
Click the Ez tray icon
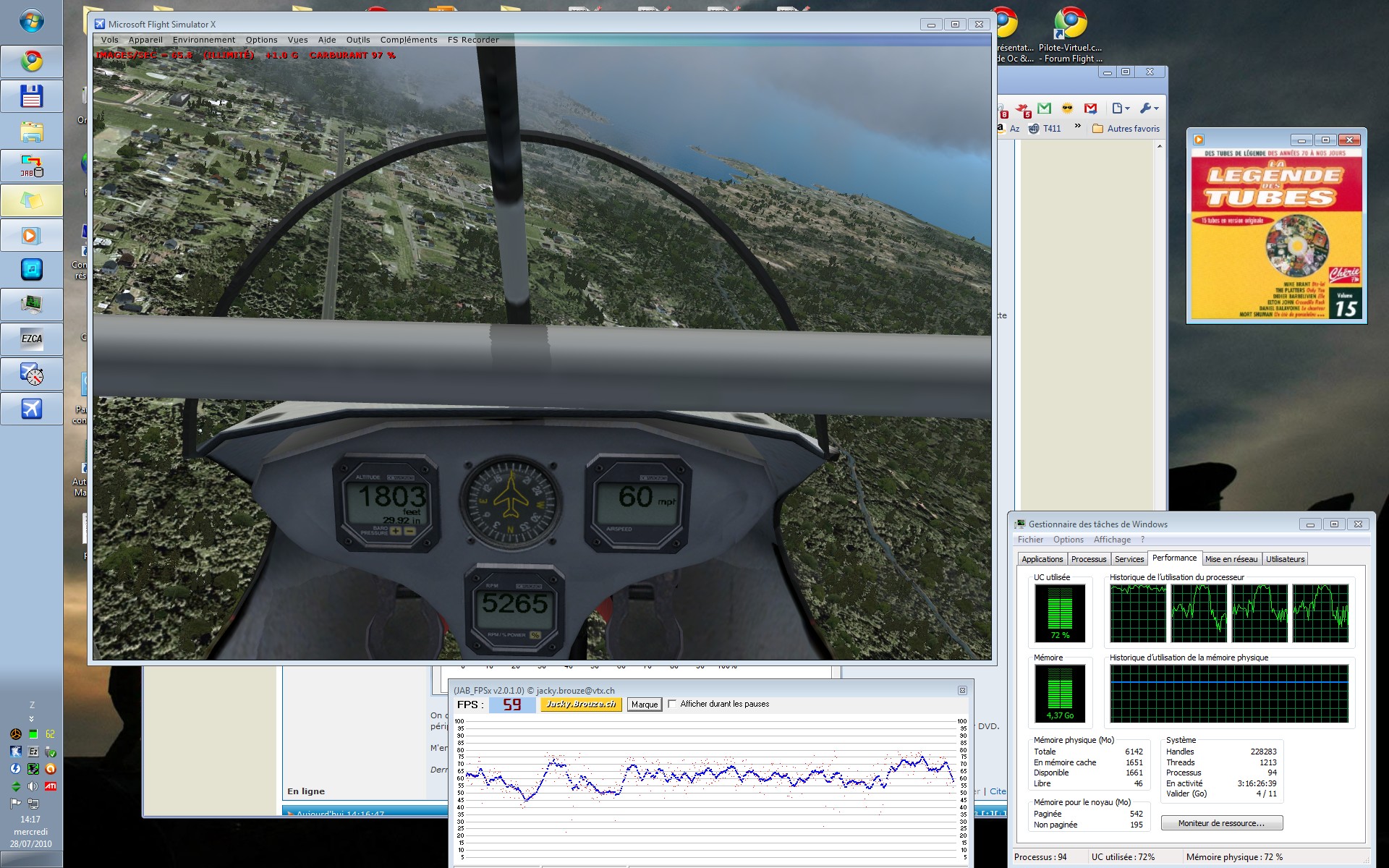tap(33, 752)
